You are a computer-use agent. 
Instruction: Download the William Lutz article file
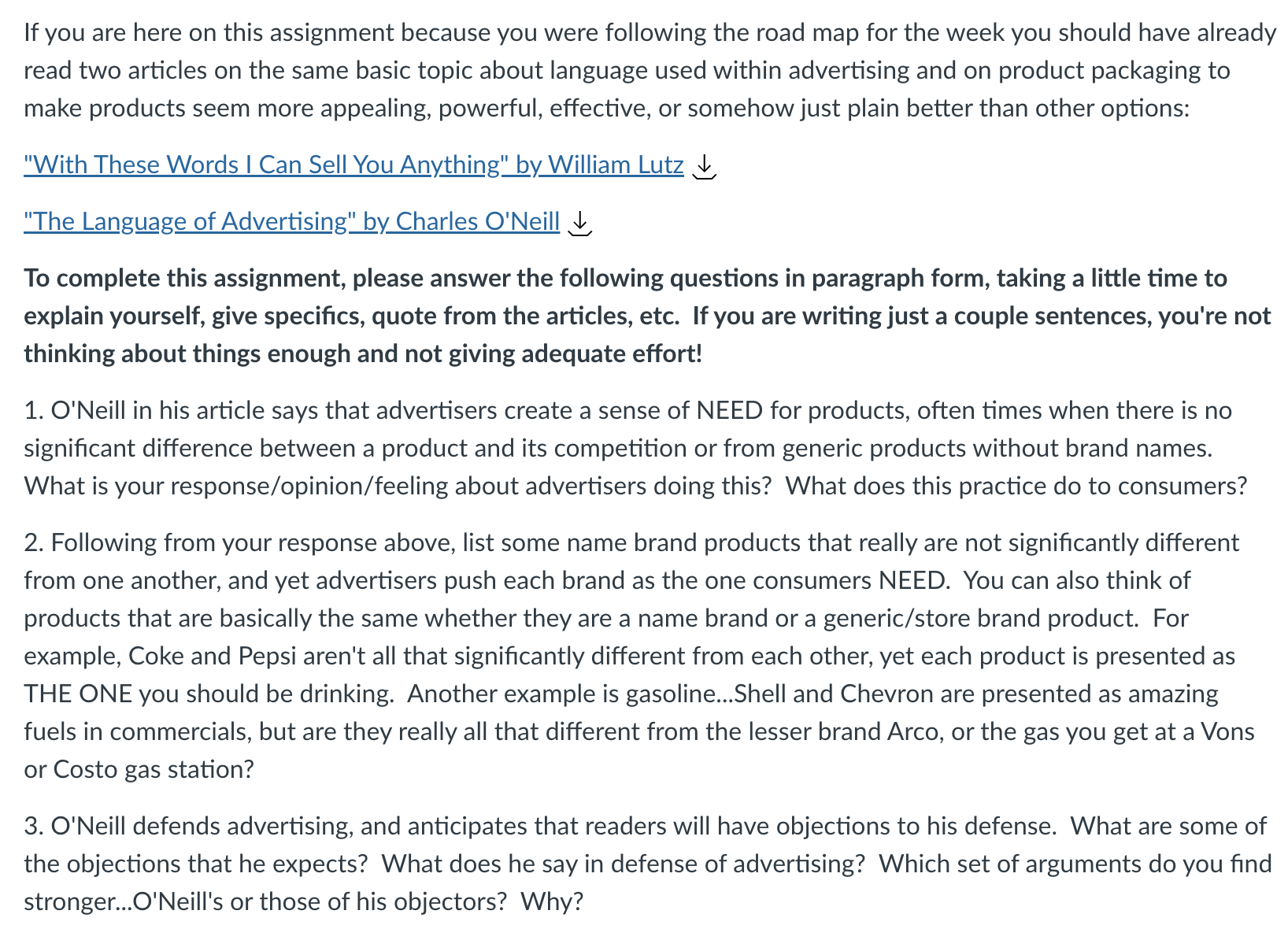click(x=704, y=166)
